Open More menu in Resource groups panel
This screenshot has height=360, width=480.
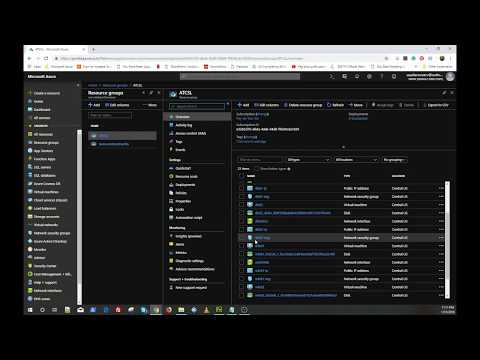click(x=150, y=105)
